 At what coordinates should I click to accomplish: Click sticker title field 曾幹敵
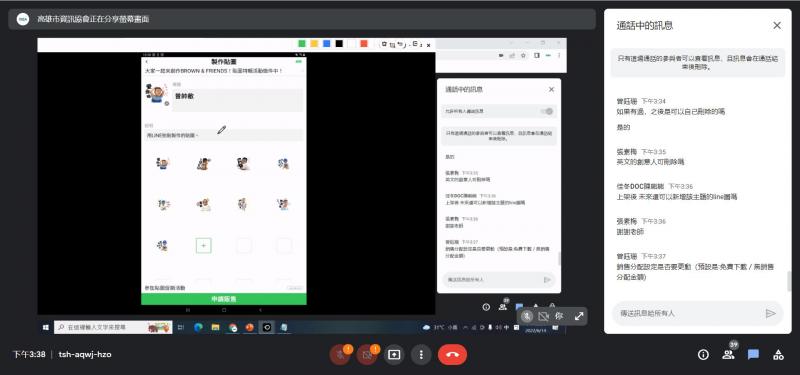point(237,100)
